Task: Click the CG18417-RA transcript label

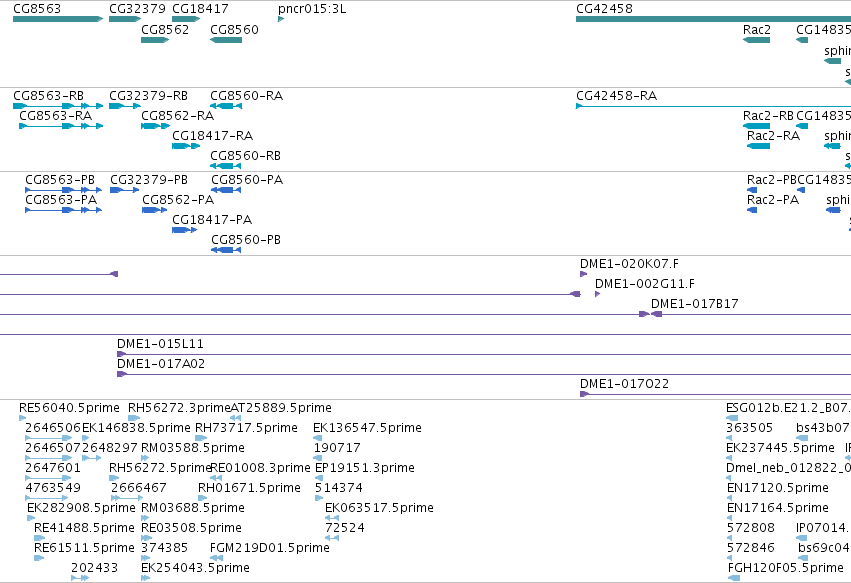Action: [212, 136]
